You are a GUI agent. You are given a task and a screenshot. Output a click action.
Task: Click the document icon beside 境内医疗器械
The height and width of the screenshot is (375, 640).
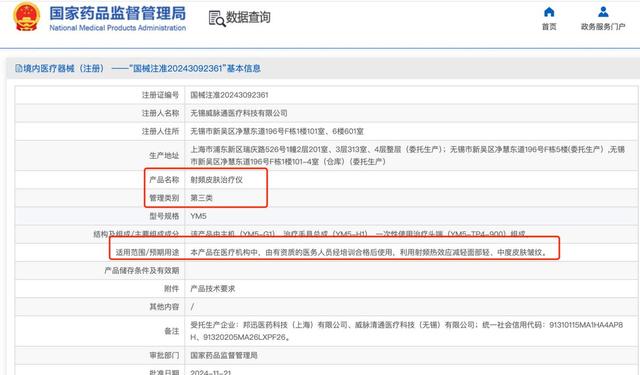coord(19,68)
